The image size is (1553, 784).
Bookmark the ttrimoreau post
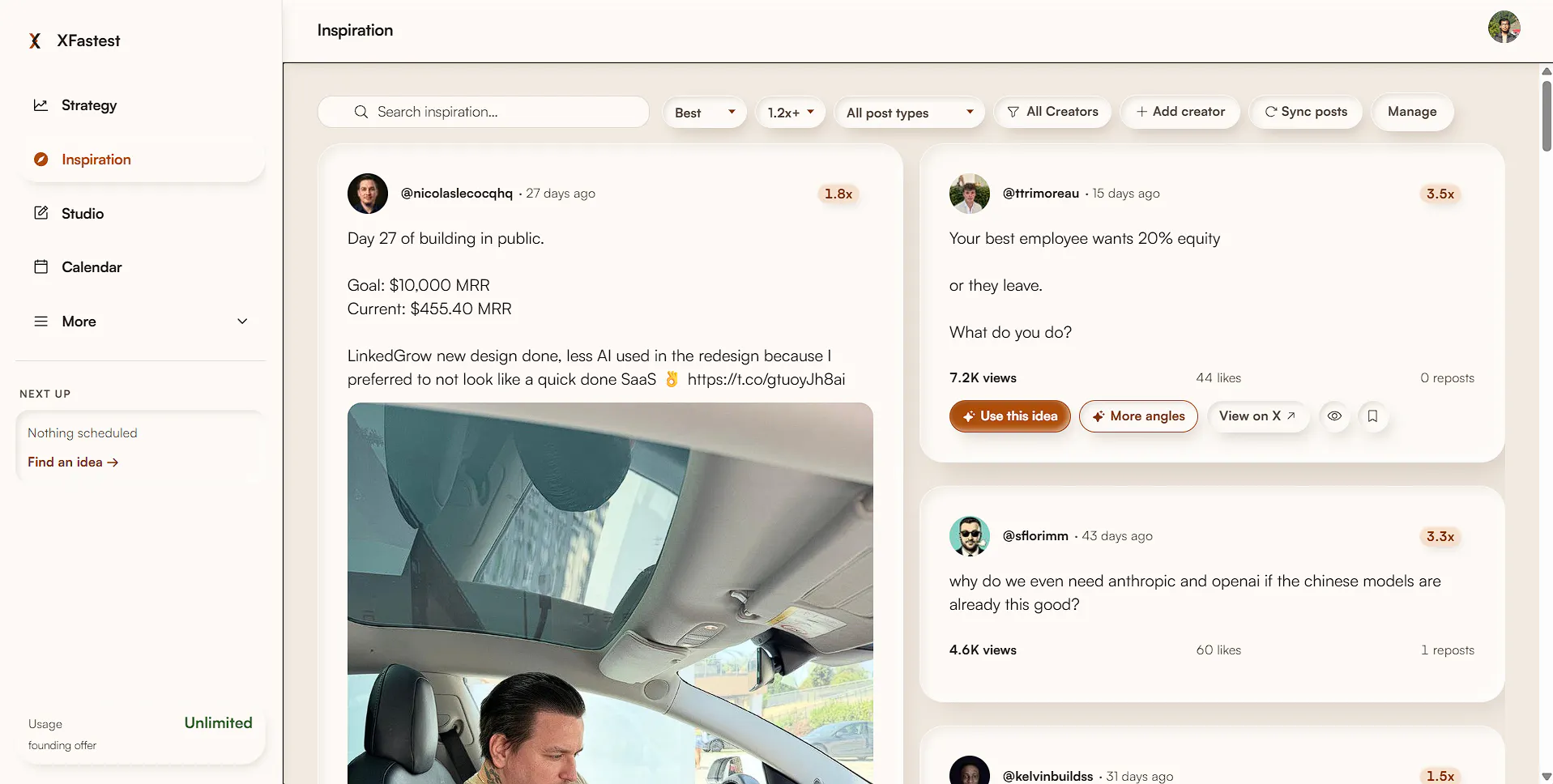pyautogui.click(x=1372, y=416)
